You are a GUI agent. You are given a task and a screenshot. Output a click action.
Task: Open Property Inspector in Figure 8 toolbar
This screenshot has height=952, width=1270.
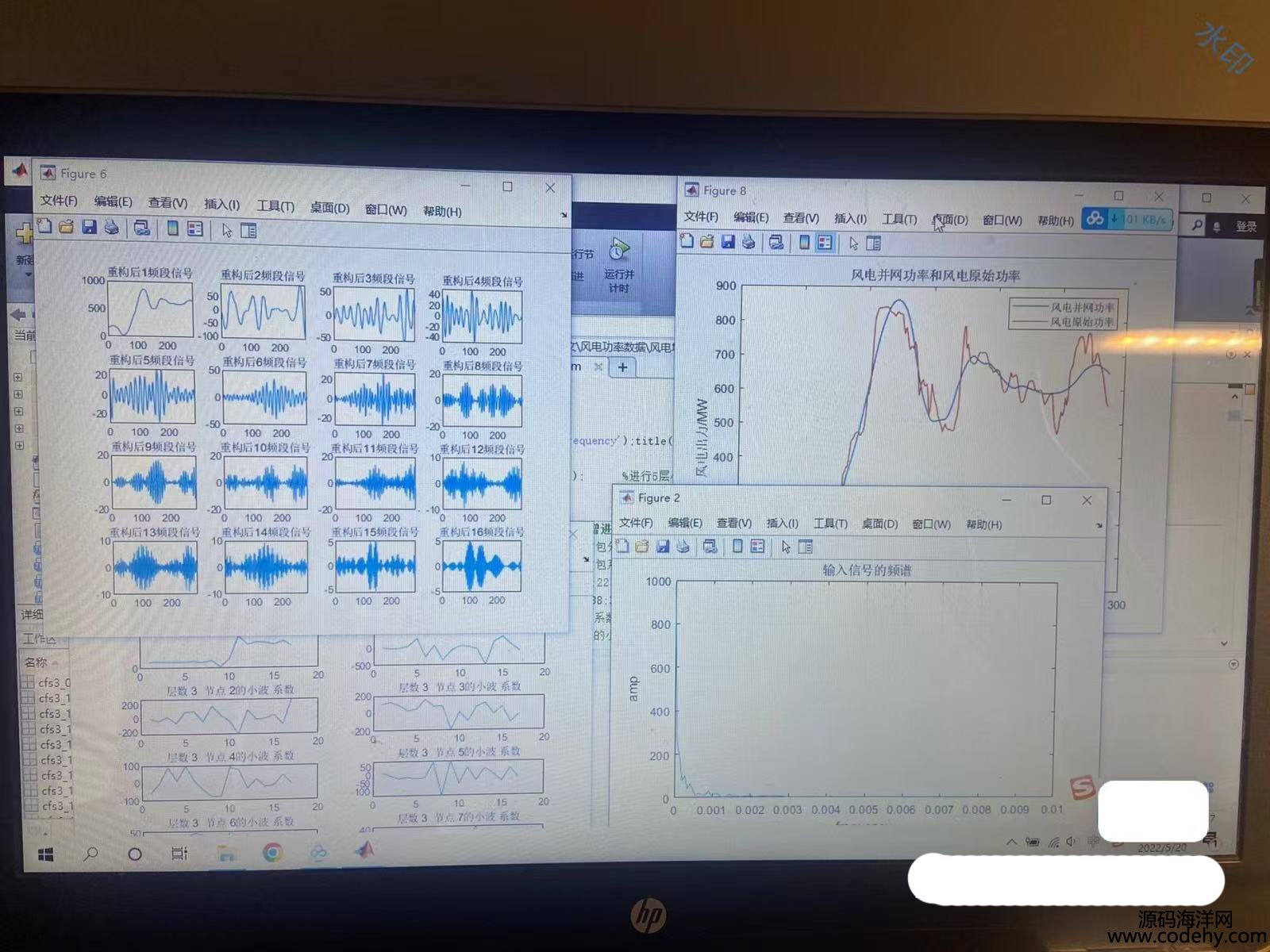click(x=874, y=244)
